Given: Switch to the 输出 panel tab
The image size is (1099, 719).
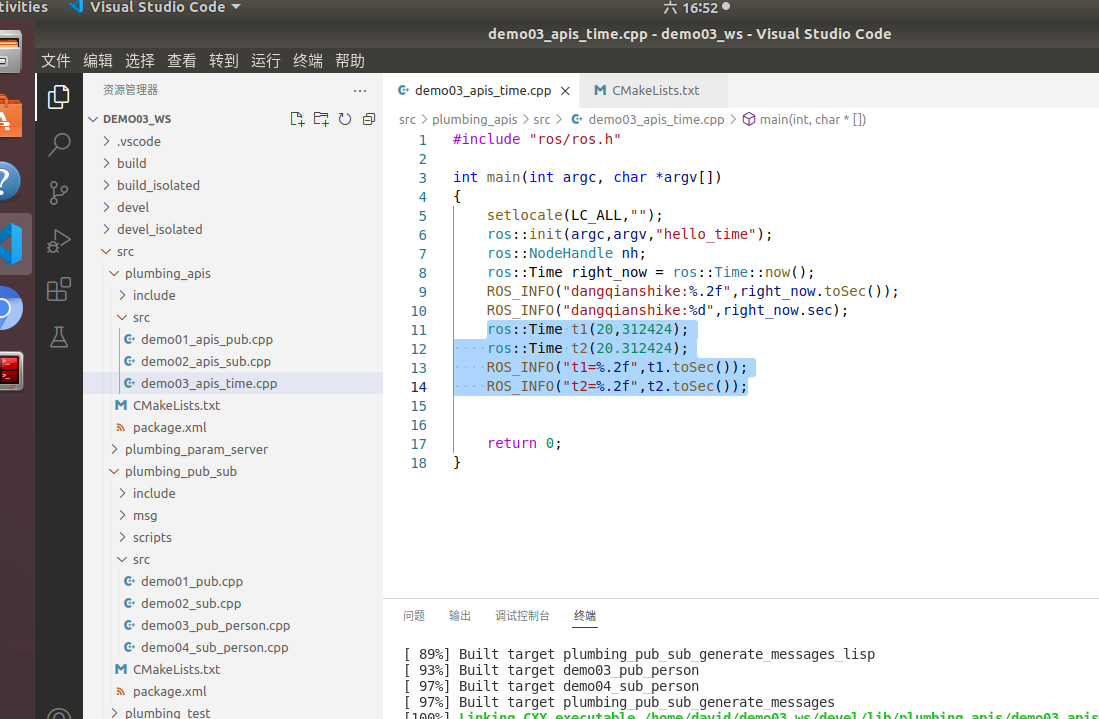Looking at the screenshot, I should coord(459,616).
